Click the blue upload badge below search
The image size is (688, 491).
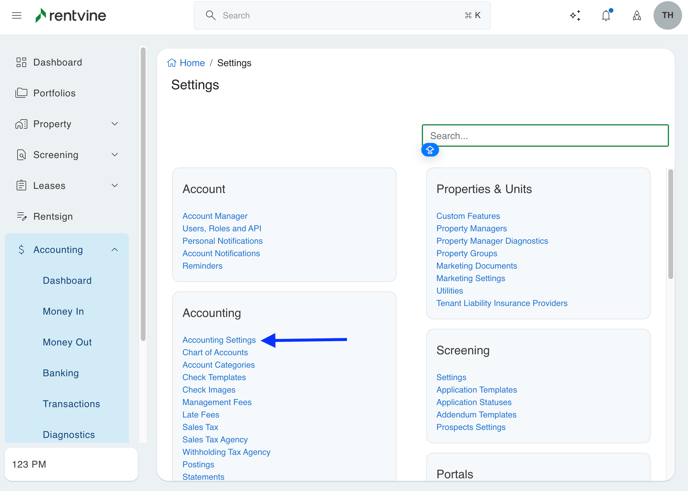pos(430,150)
